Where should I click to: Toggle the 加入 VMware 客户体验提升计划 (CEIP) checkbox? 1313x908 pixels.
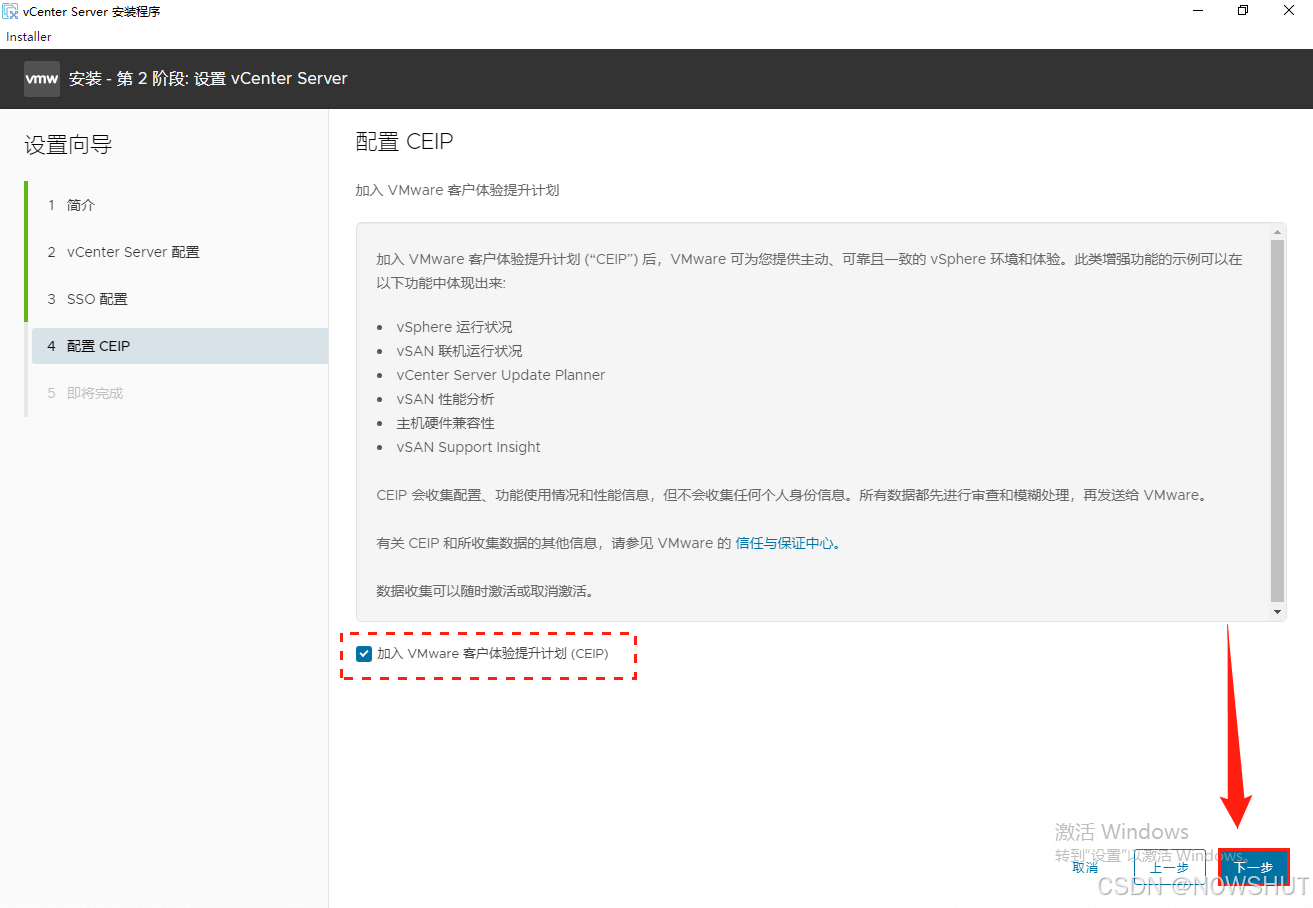point(364,654)
